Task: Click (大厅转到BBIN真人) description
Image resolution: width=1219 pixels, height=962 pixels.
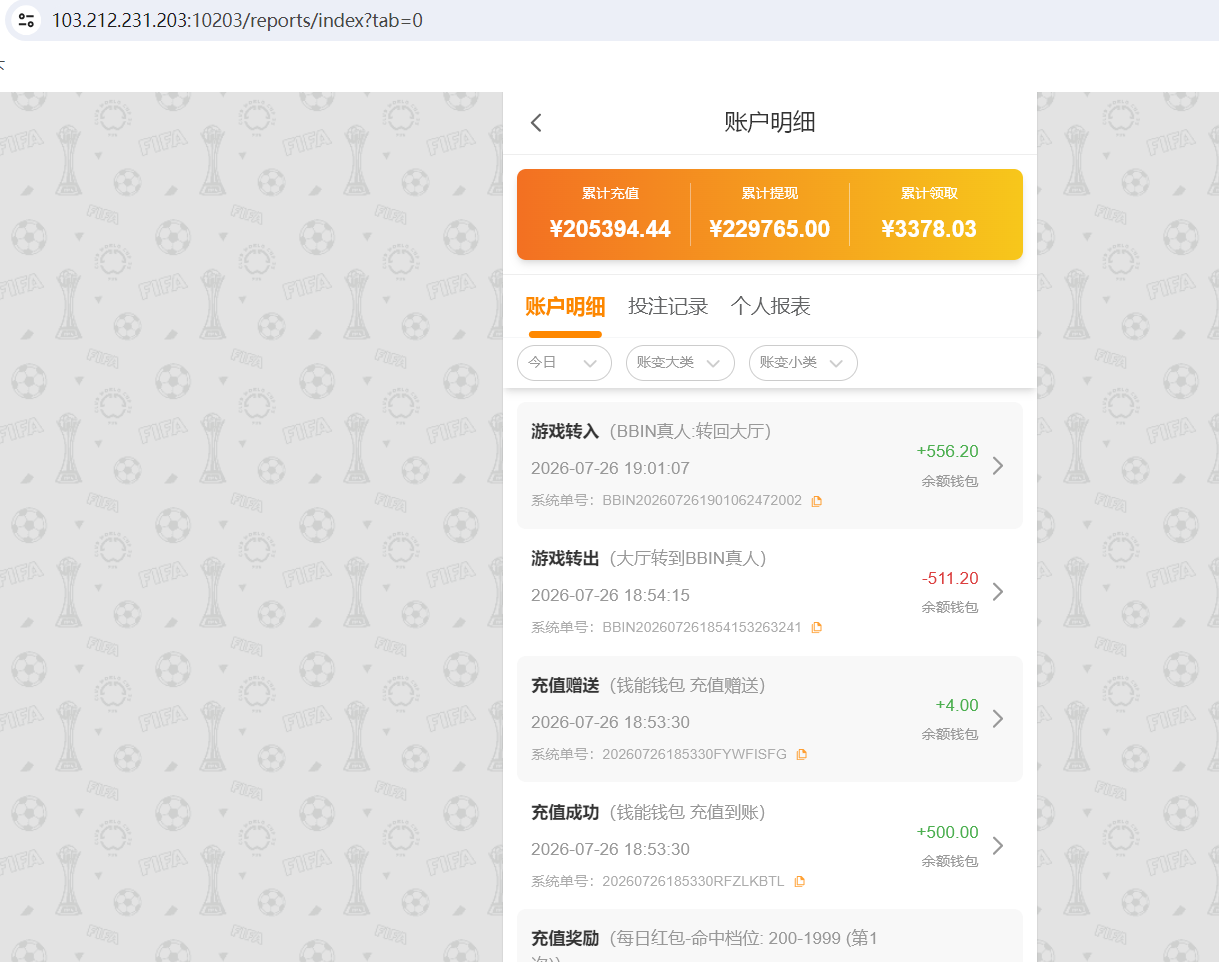Action: tap(688, 559)
